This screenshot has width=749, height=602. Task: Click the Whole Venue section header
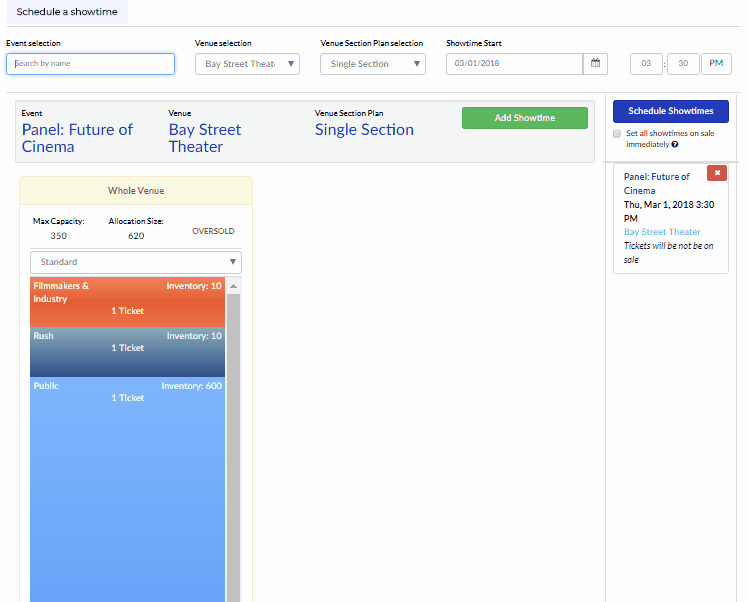(136, 191)
